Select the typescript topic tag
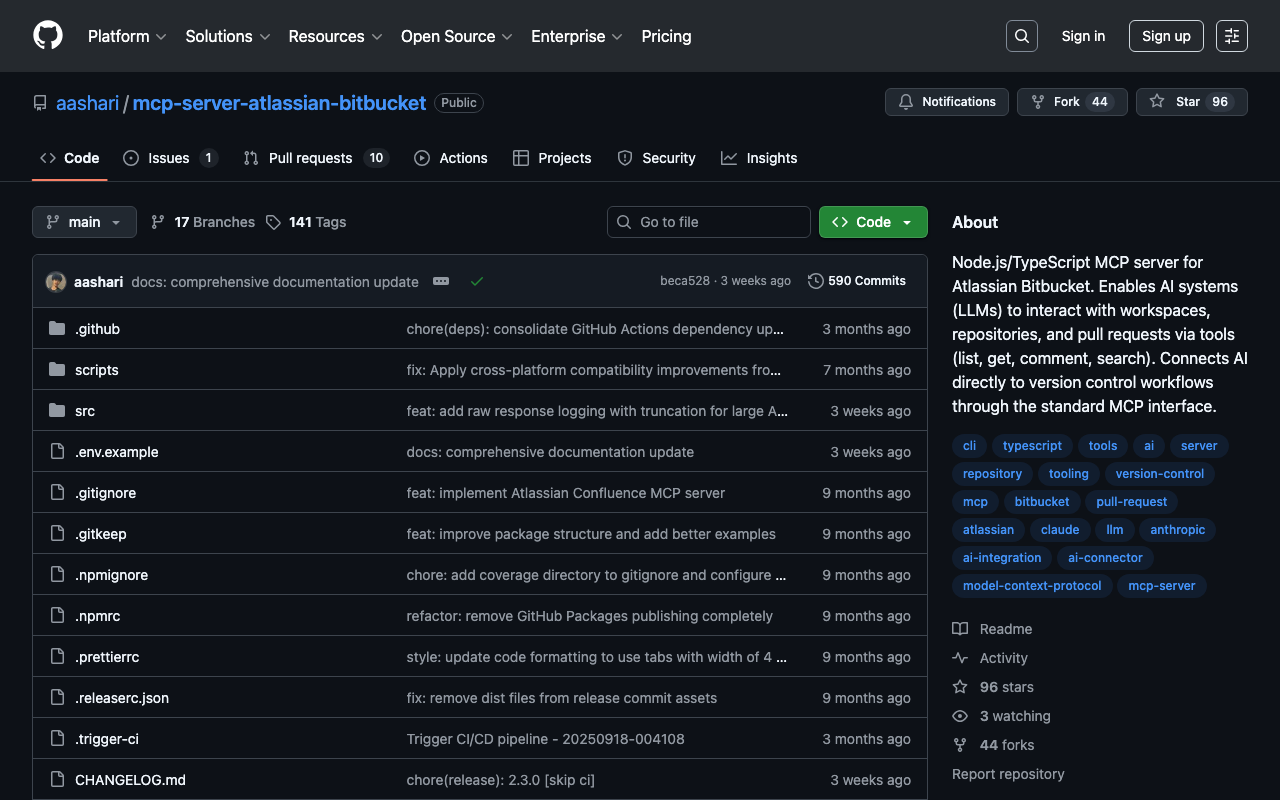The image size is (1280, 800). coord(1032,446)
